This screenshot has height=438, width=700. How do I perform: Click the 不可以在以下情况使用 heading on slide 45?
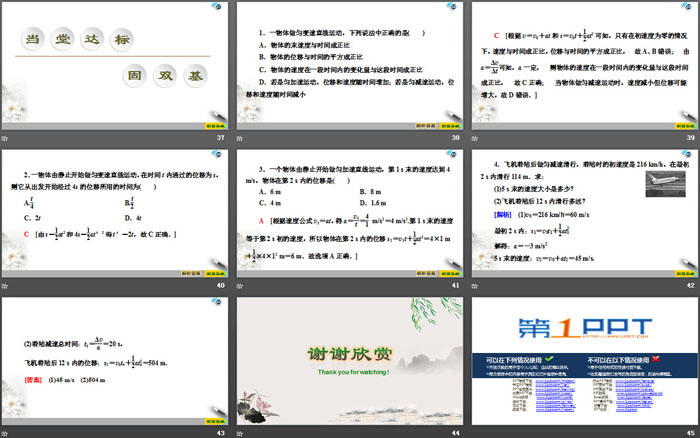click(x=618, y=359)
